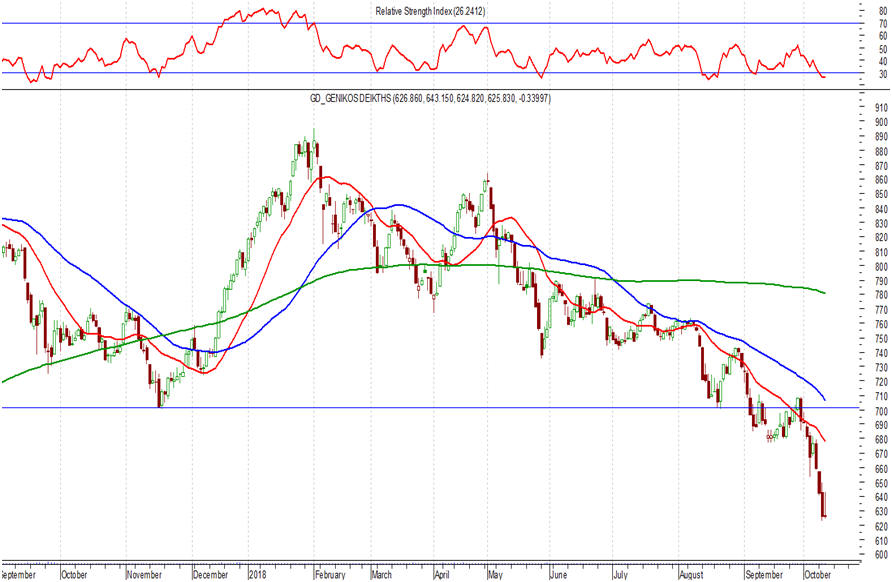Click the 600 value on the price axis
The image size is (892, 582).
[881, 555]
